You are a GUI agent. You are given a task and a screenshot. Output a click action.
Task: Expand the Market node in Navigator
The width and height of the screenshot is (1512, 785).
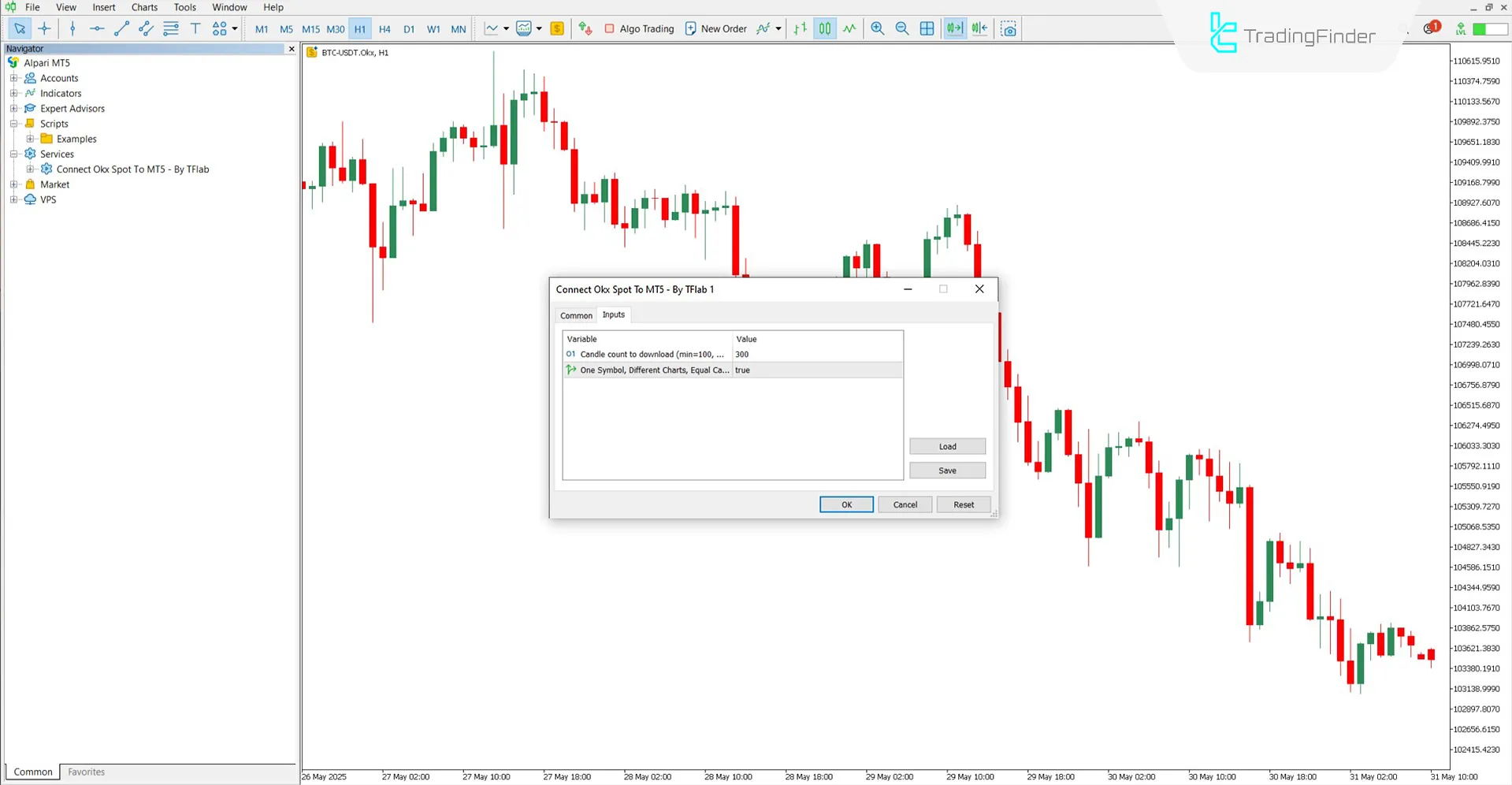coord(14,184)
